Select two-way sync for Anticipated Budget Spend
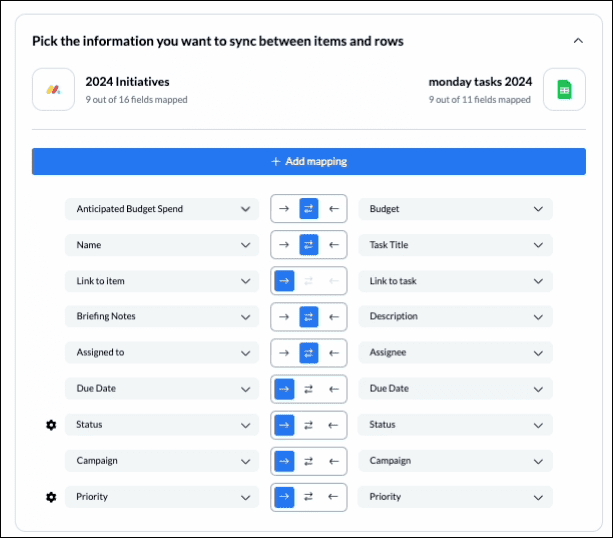This screenshot has height=538, width=613. coord(309,209)
